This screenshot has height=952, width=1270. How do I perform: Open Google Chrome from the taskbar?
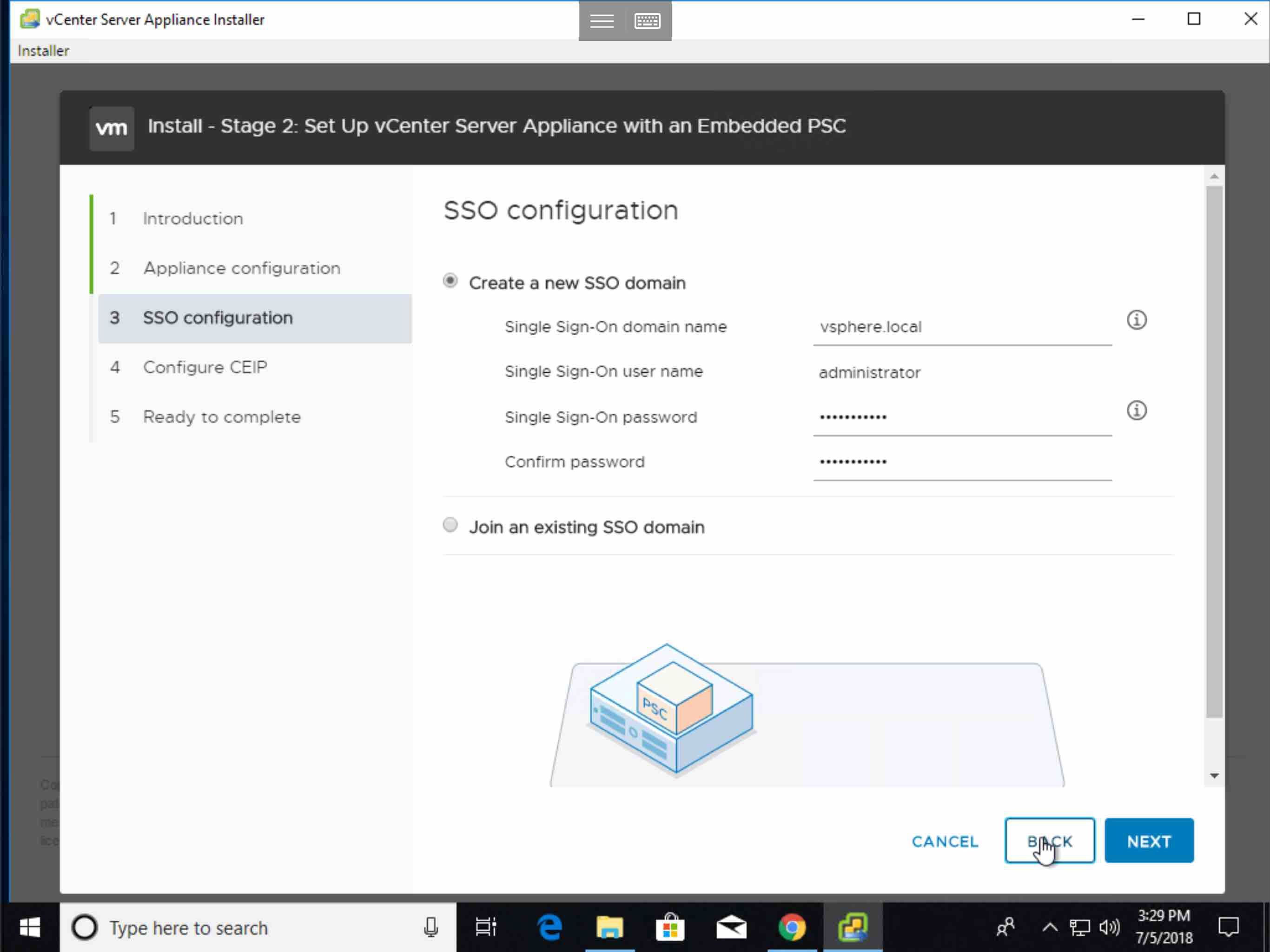[792, 927]
